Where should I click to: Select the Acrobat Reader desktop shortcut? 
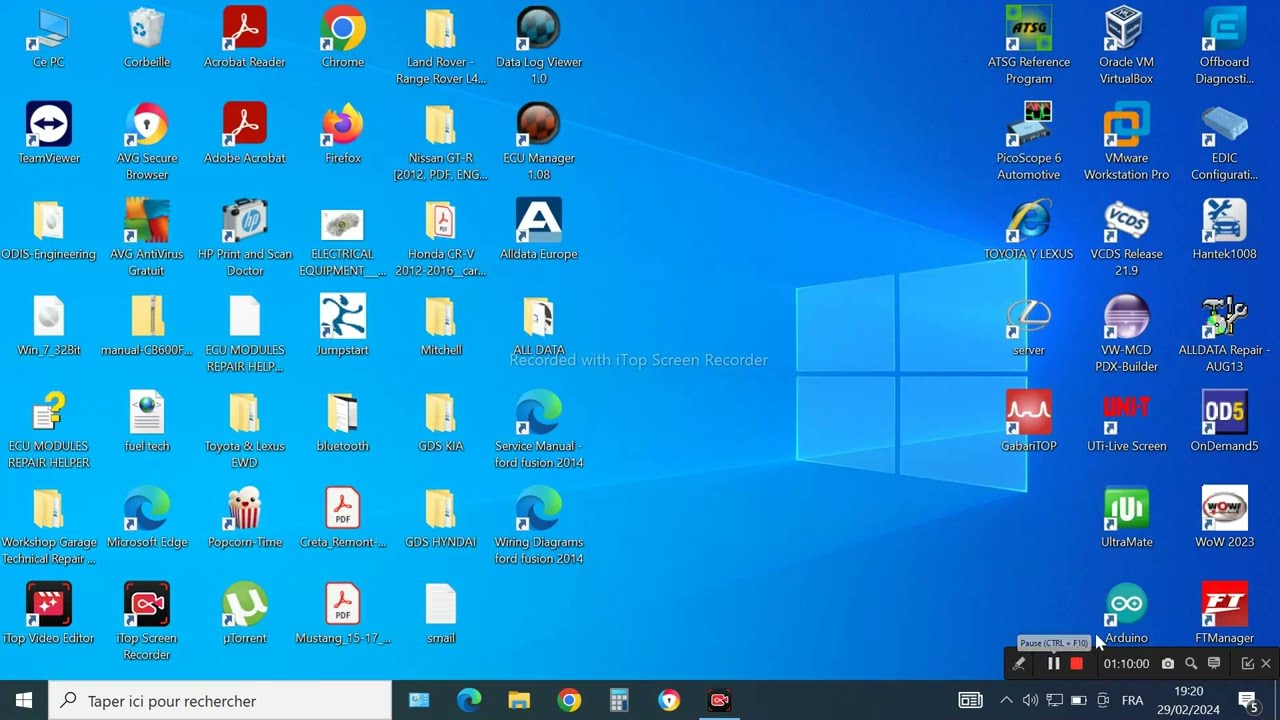(245, 38)
